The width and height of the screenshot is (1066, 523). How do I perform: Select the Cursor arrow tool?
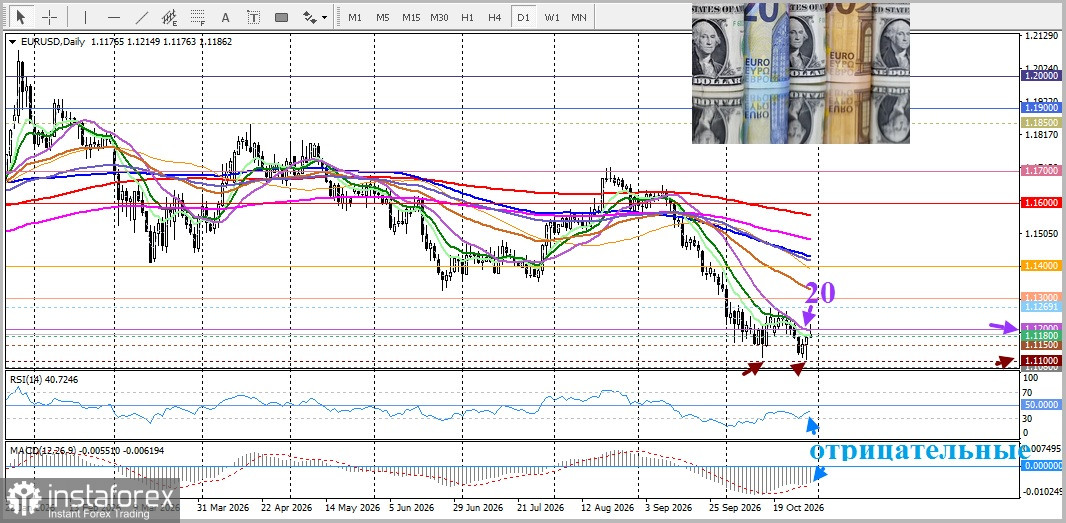(x=22, y=17)
